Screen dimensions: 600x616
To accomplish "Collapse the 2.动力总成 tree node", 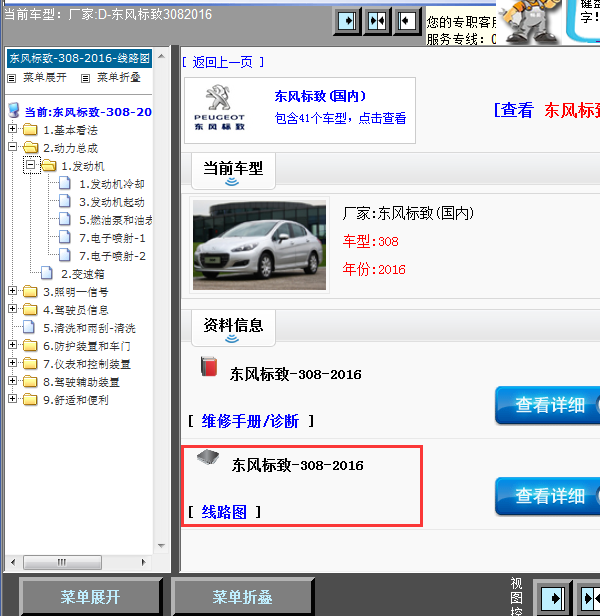I will point(13,147).
